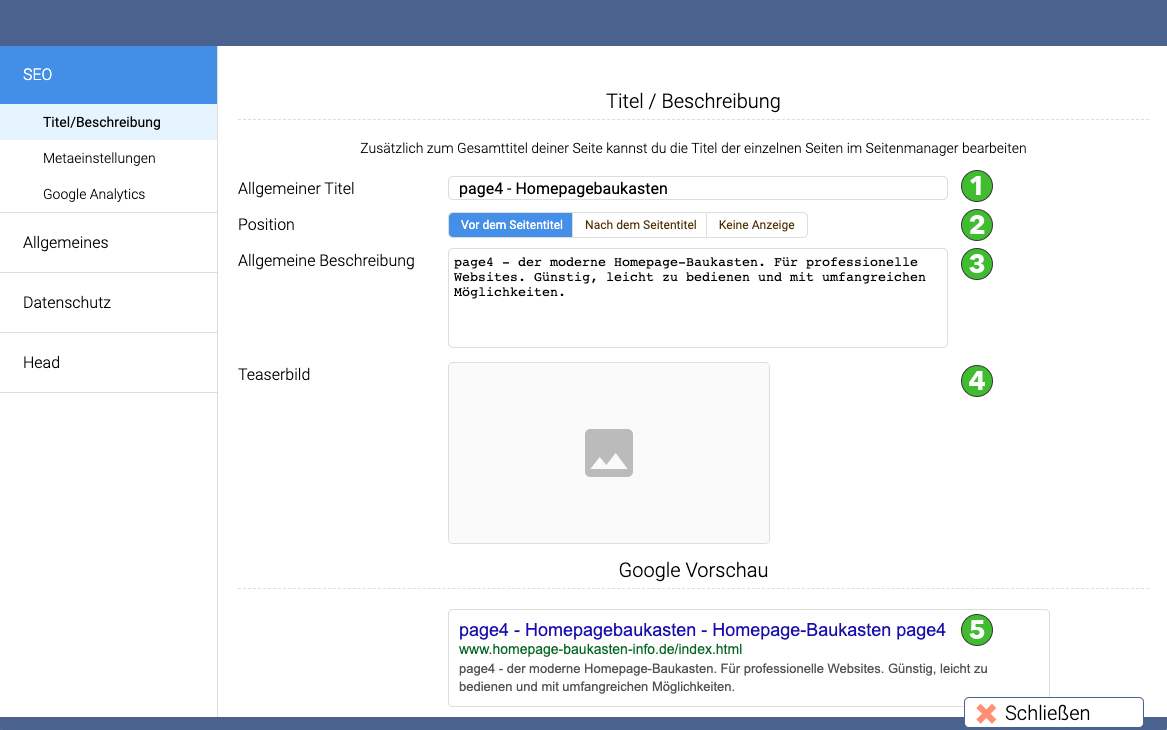
Task: Click green step badge 4 beside Teaserbild
Action: click(x=976, y=381)
